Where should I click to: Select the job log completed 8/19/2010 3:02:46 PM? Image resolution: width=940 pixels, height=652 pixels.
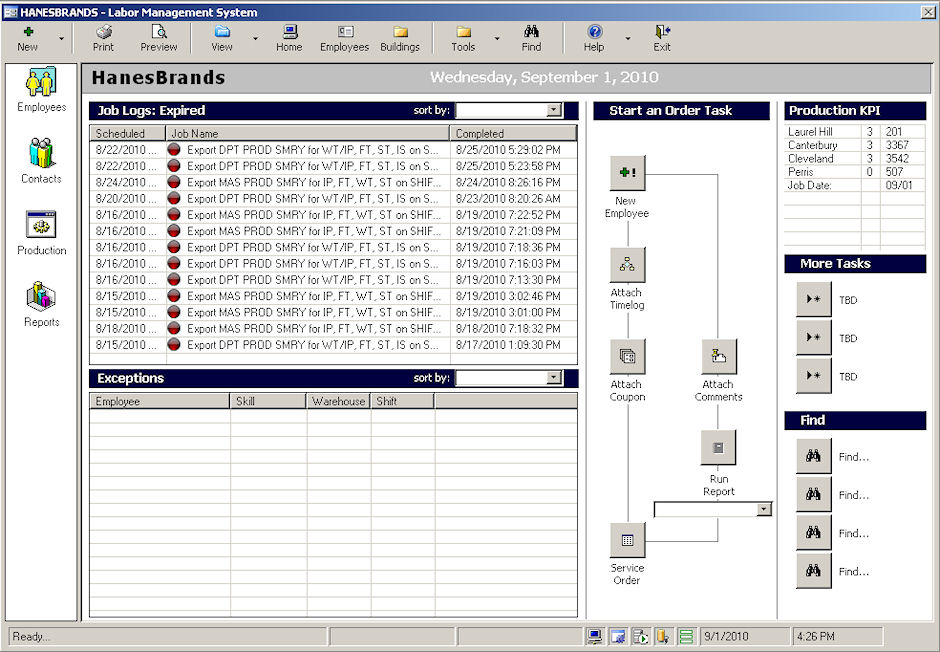(x=333, y=296)
